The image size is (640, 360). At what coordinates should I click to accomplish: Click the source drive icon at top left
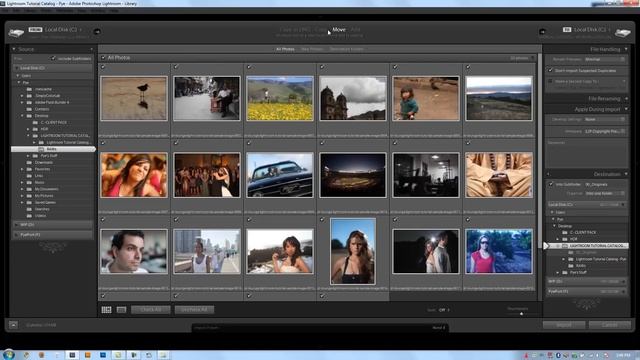point(16,33)
